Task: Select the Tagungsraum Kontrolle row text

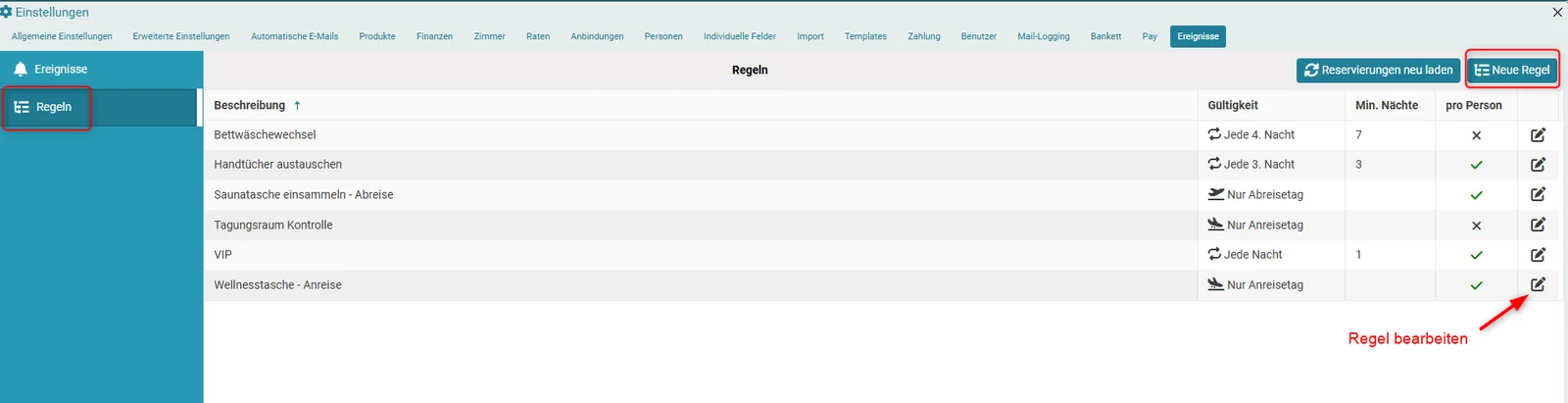Action: [273, 225]
